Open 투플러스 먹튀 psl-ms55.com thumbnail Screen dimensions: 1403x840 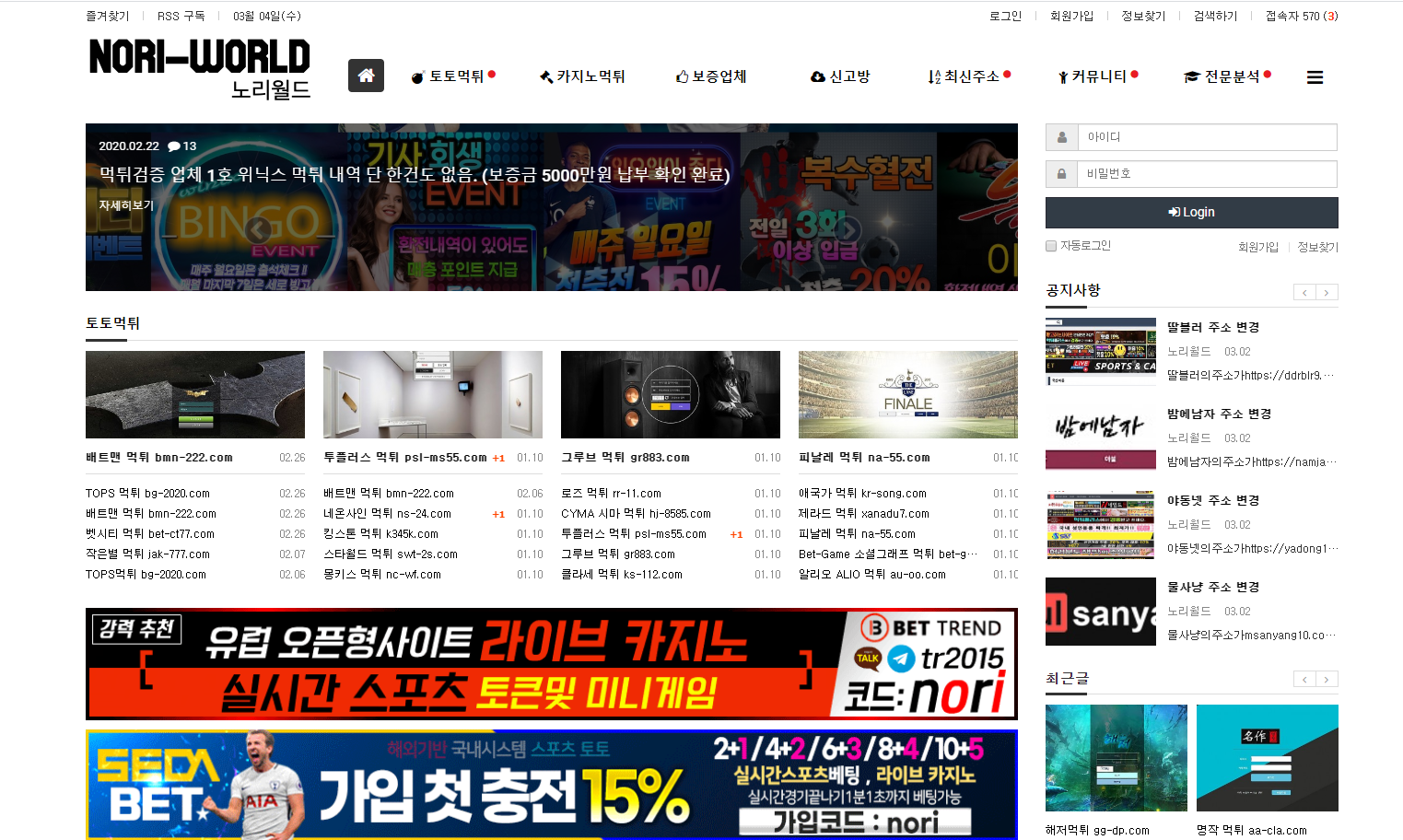point(433,394)
